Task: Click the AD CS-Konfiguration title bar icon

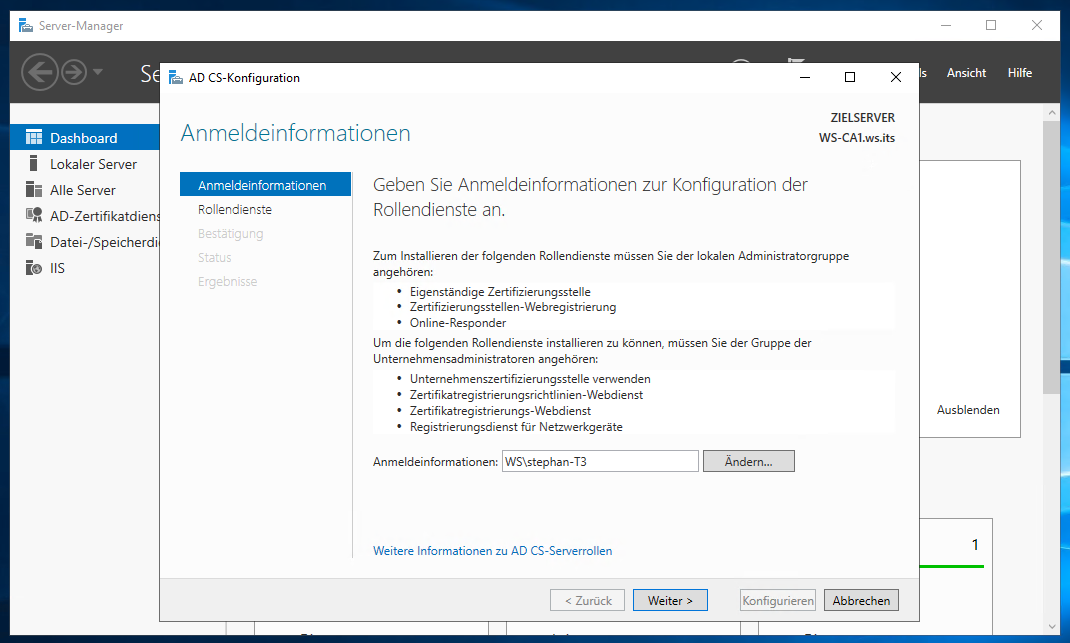Action: point(176,77)
